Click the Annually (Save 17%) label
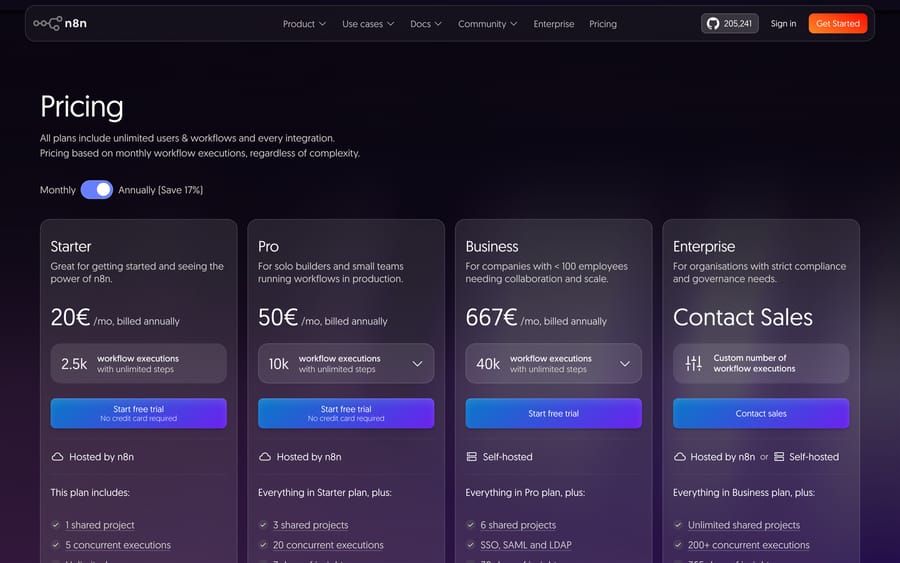Screen dimensions: 900x563 tap(161, 190)
